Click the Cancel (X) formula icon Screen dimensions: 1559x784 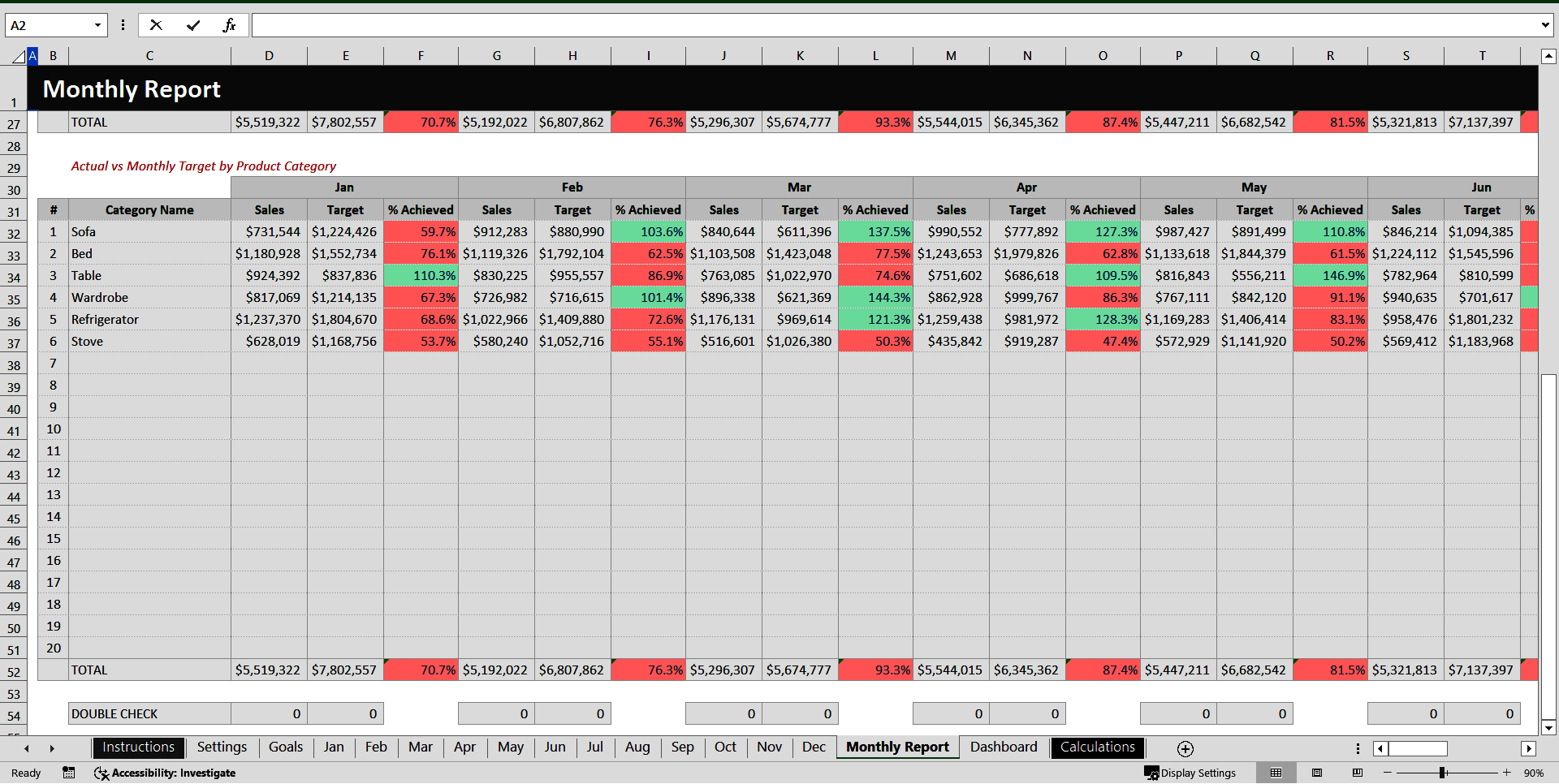click(156, 24)
